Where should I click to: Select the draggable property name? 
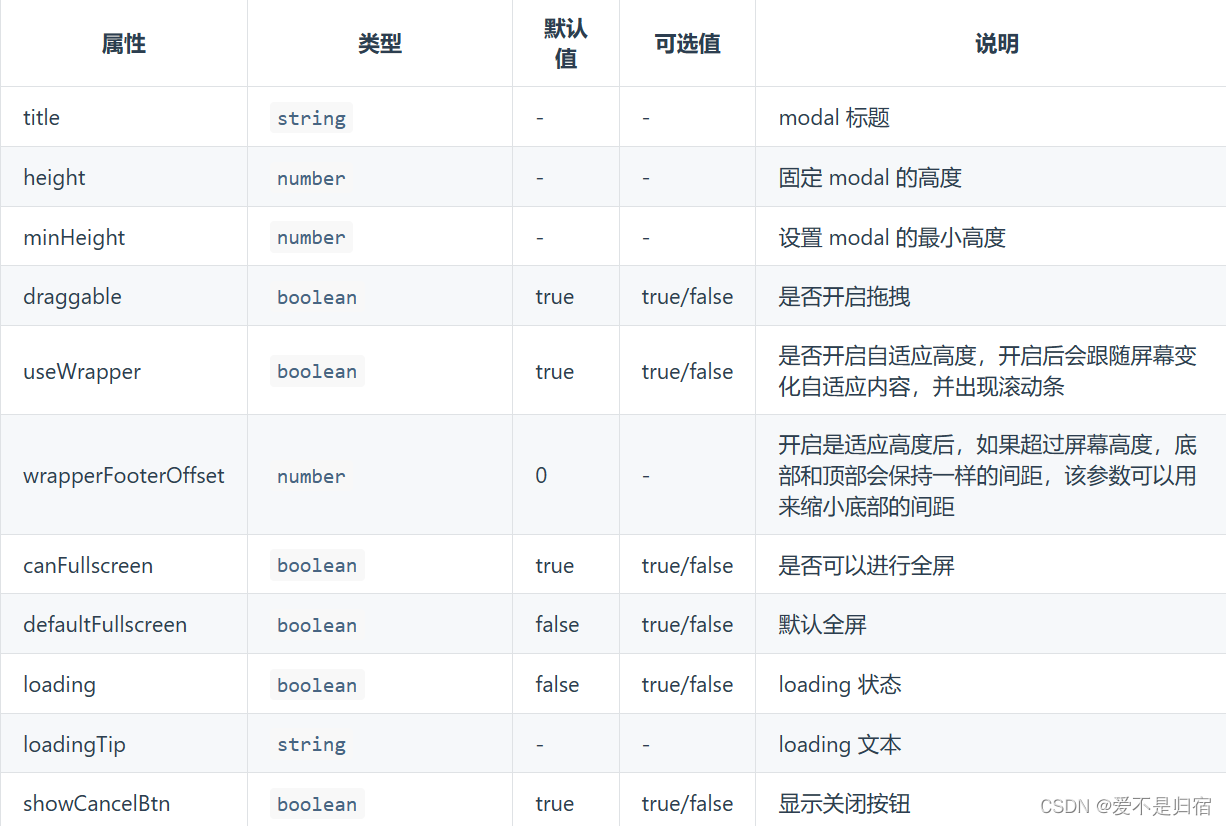(72, 296)
